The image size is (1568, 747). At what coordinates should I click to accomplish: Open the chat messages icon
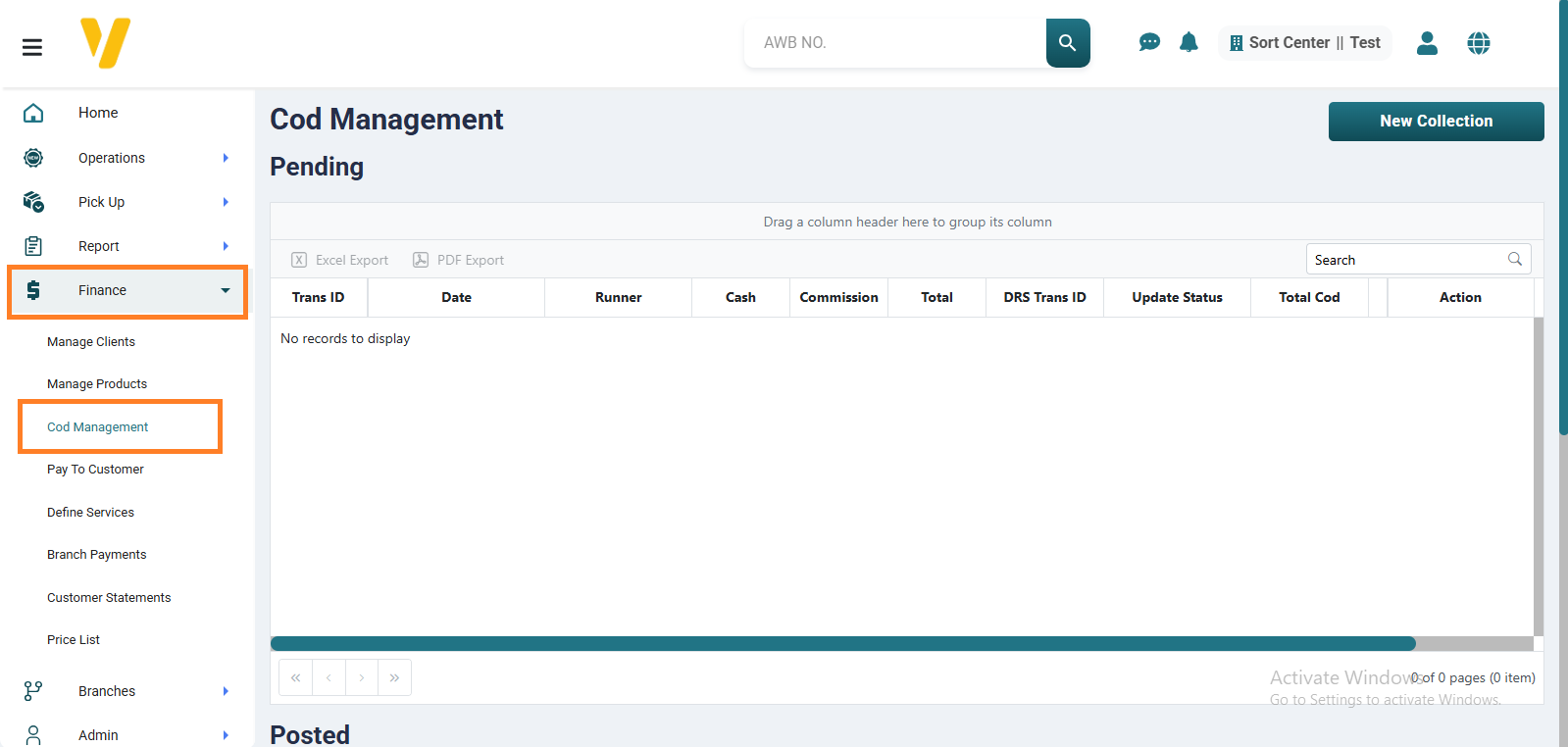point(1149,42)
